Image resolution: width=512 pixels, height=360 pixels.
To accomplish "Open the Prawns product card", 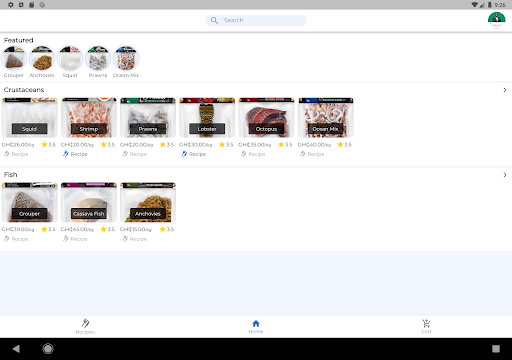I will point(148,117).
